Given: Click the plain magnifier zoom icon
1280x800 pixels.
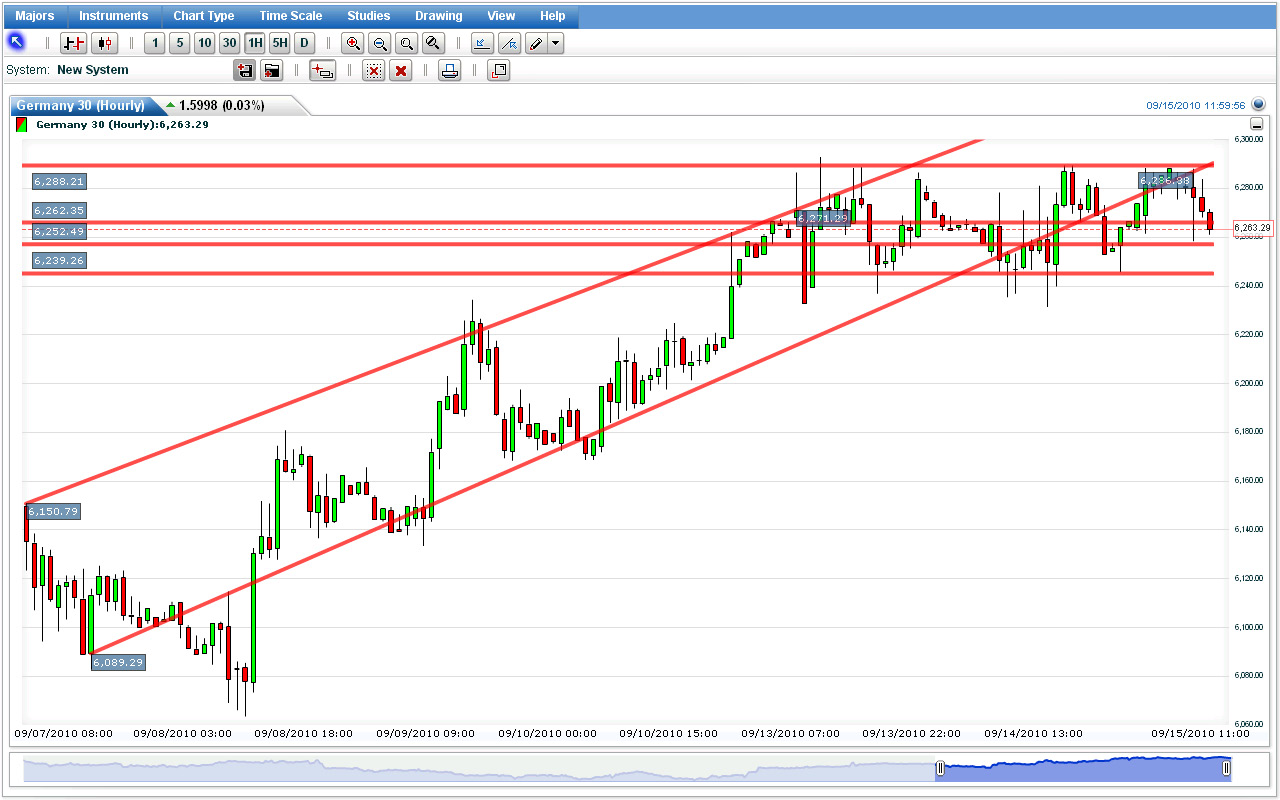Looking at the screenshot, I should coord(406,43).
